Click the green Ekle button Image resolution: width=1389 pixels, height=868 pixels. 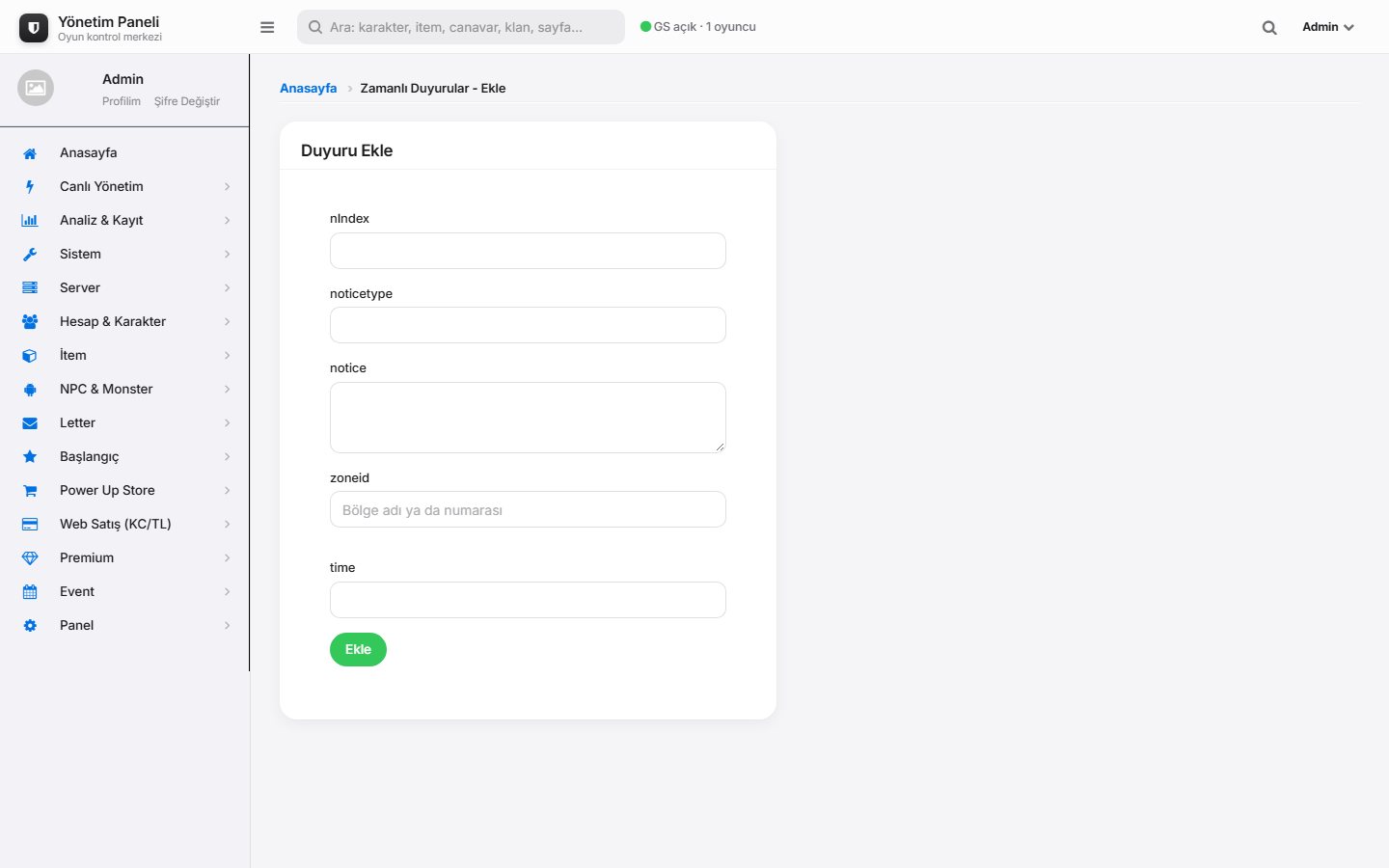[x=358, y=650]
